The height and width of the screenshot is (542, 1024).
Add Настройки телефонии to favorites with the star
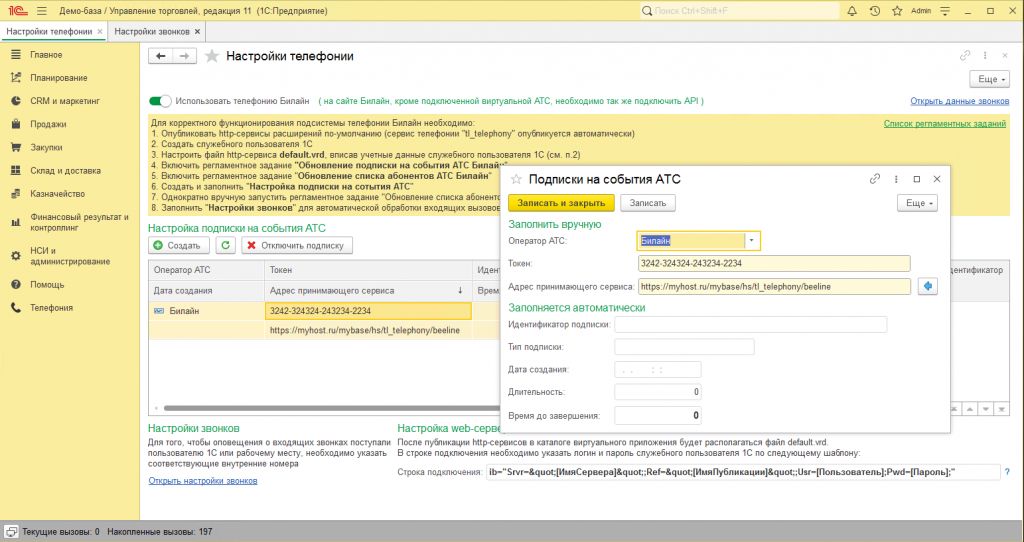click(x=212, y=57)
